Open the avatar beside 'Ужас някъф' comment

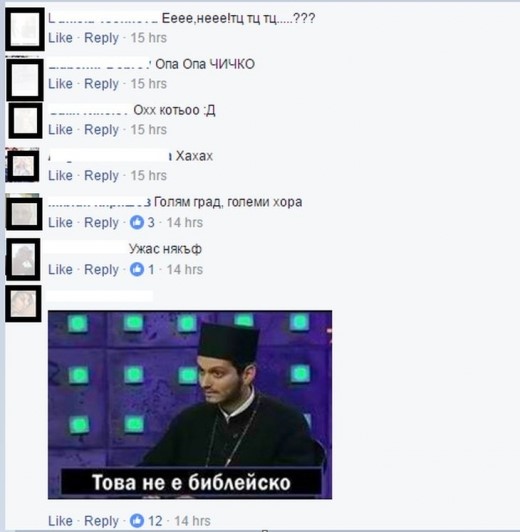pyautogui.click(x=23, y=260)
